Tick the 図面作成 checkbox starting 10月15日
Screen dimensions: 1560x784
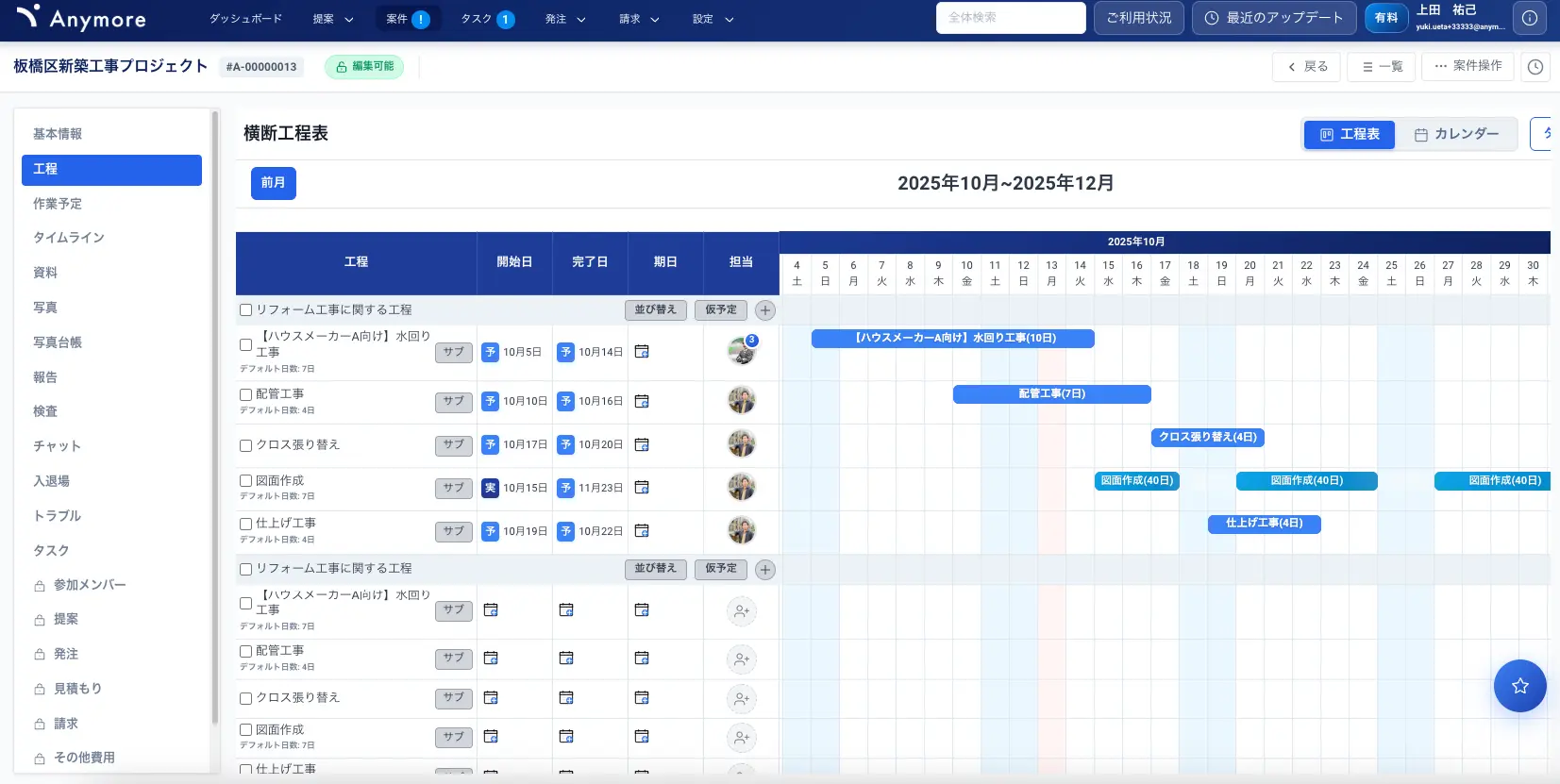(x=246, y=481)
